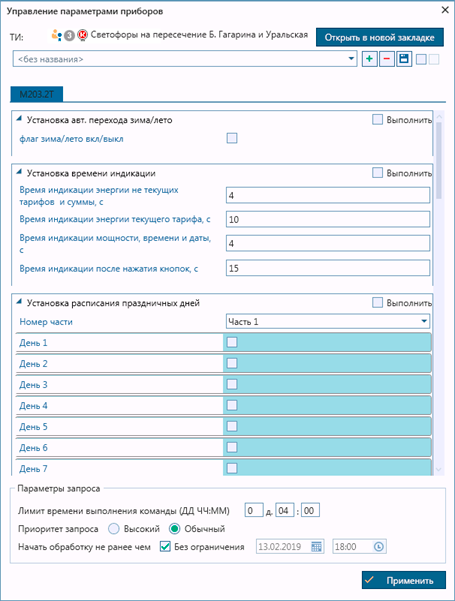Click the Открыть в новой закладке button
This screenshot has width=455, height=601.
(379, 37)
